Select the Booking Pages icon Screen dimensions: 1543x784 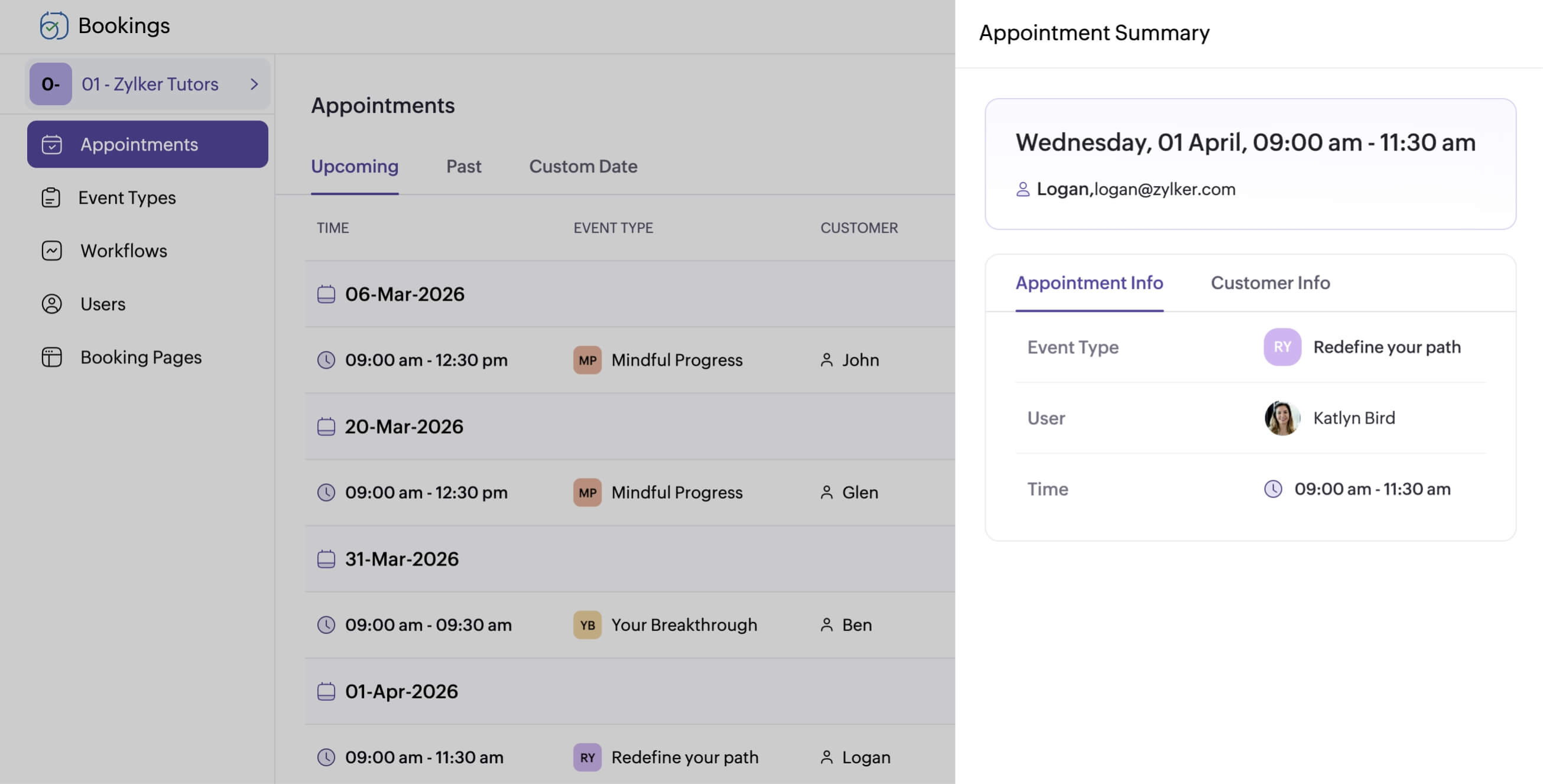point(51,357)
